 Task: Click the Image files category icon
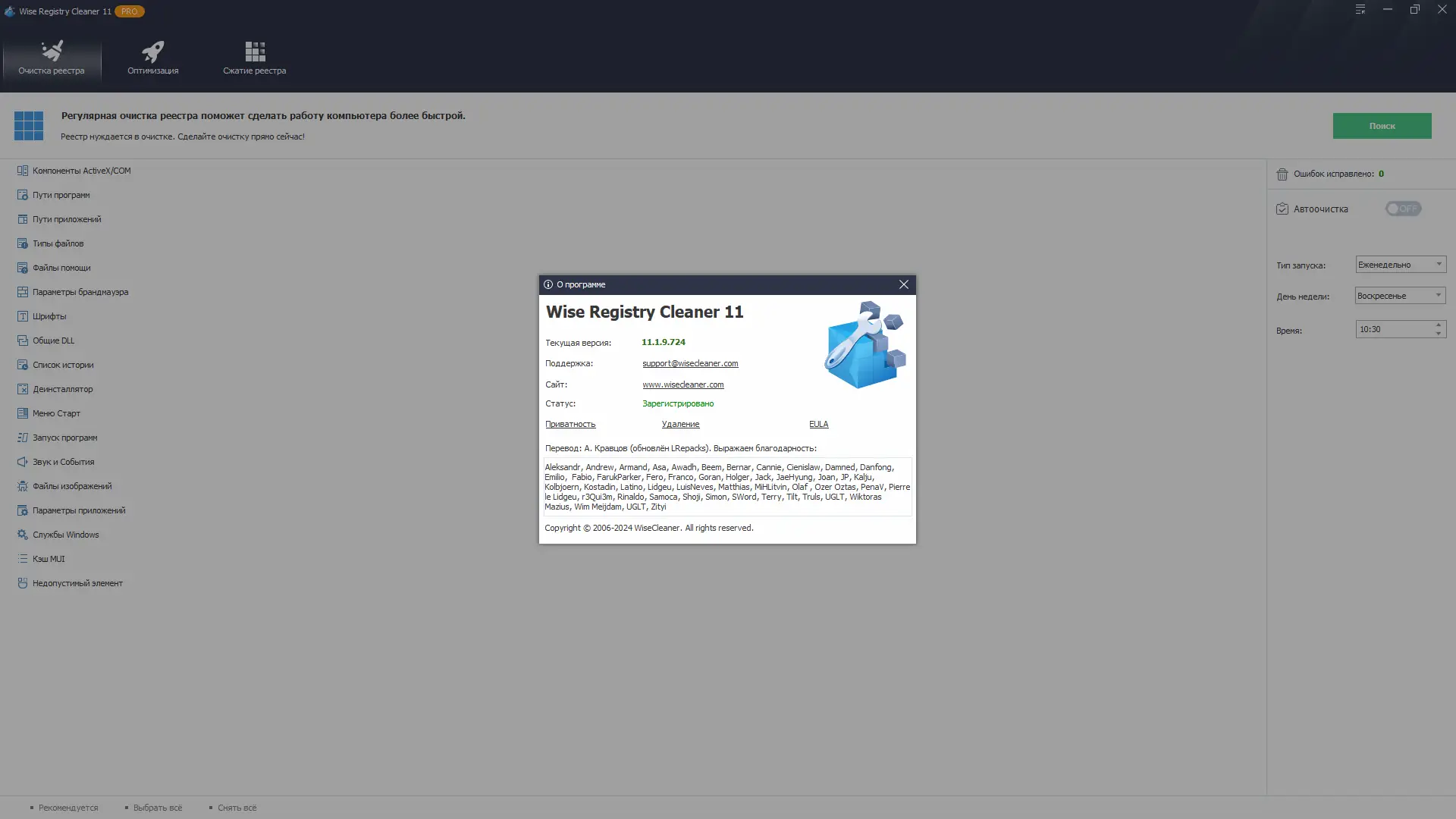coord(23,486)
